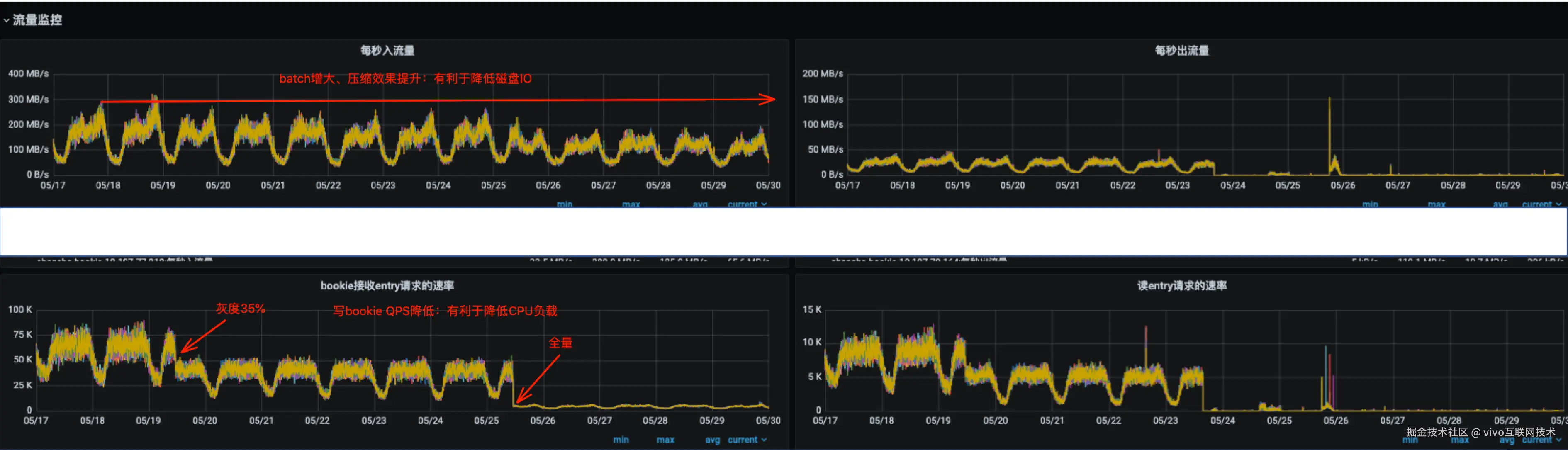Click the 流量监控 row title
This screenshot has width=1568, height=450.
coord(37,20)
